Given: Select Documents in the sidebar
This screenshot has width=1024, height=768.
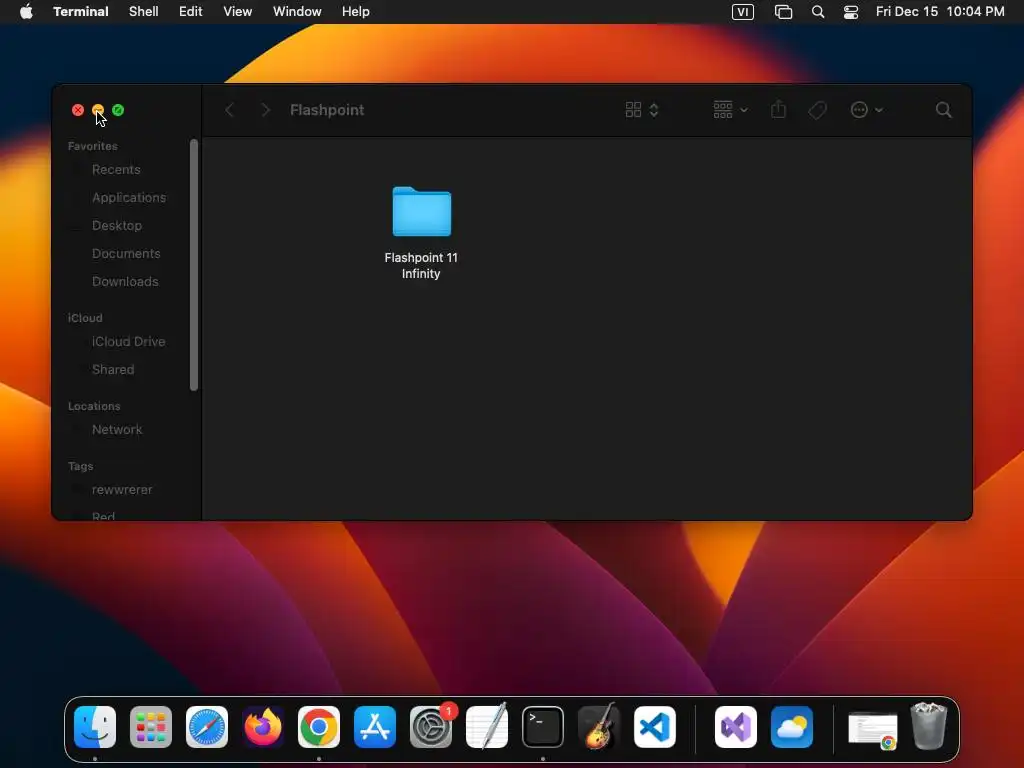Looking at the screenshot, I should click(126, 253).
